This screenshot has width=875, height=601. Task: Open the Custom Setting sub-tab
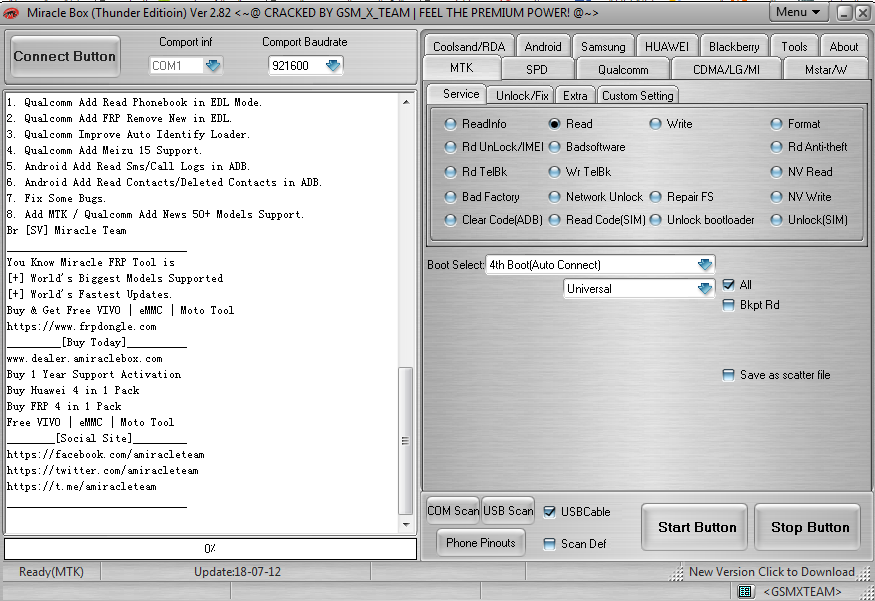[x=638, y=95]
